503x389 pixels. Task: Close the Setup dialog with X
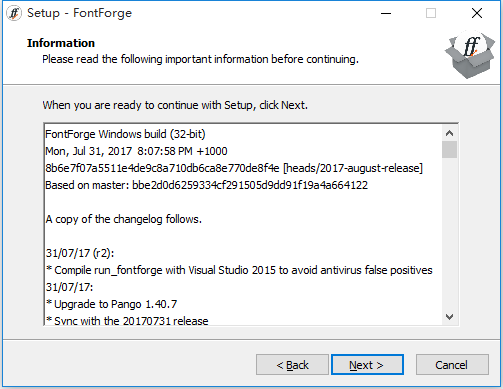click(477, 13)
